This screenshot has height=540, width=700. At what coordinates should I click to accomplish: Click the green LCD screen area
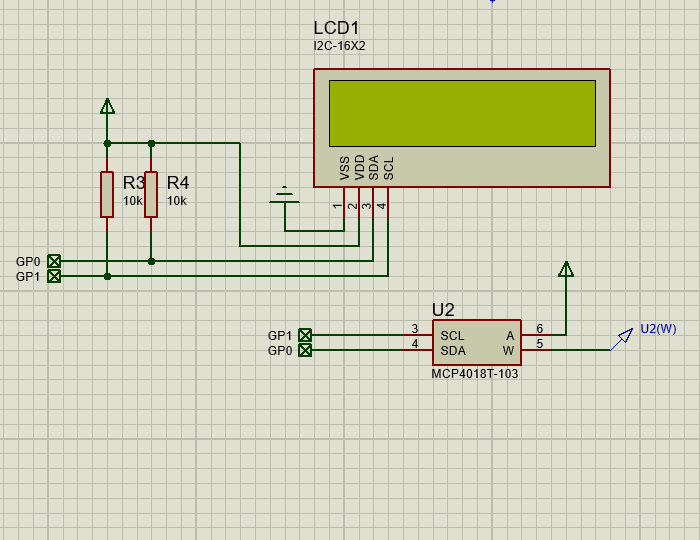462,113
